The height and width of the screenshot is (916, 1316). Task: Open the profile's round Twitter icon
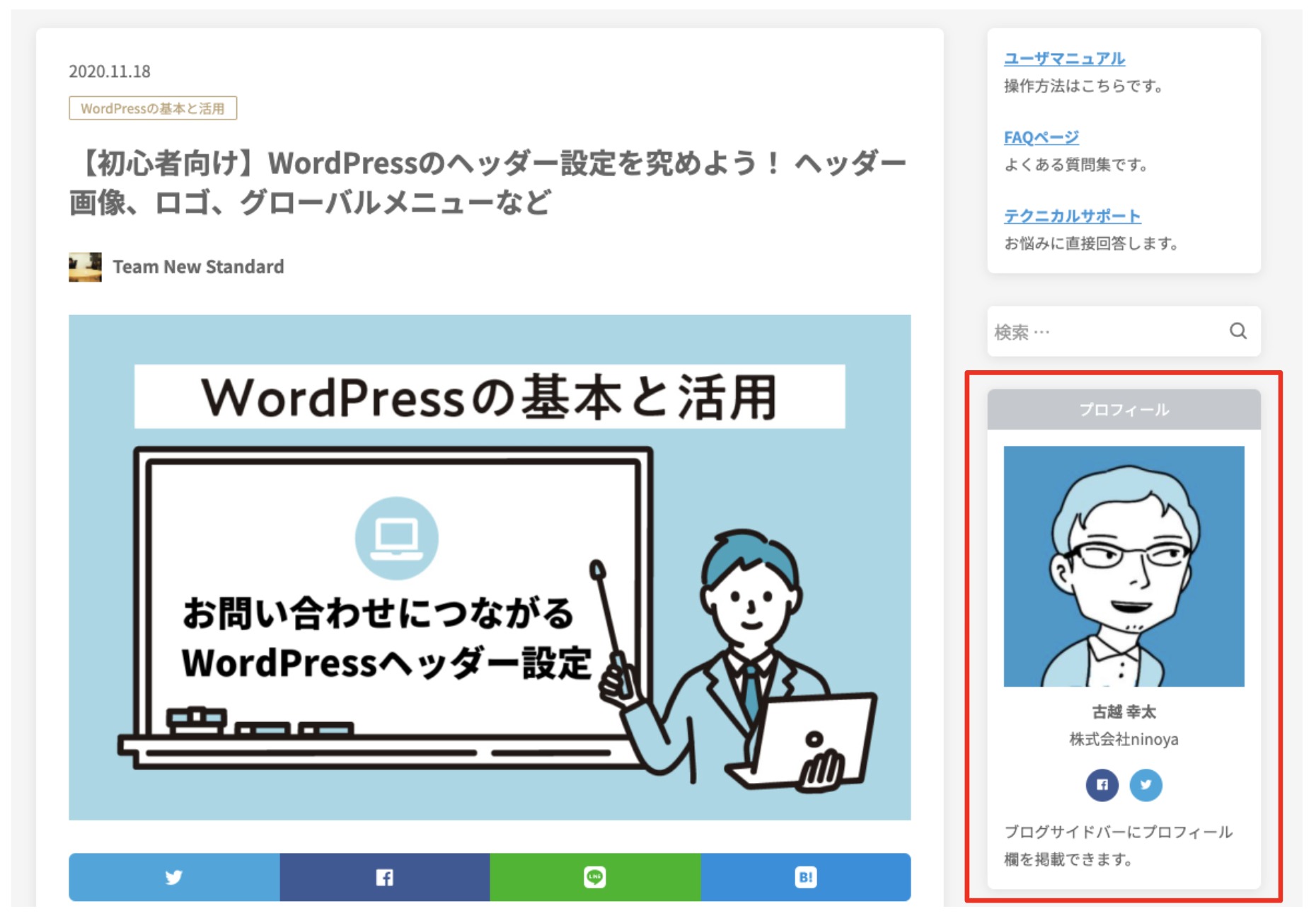tap(1145, 784)
